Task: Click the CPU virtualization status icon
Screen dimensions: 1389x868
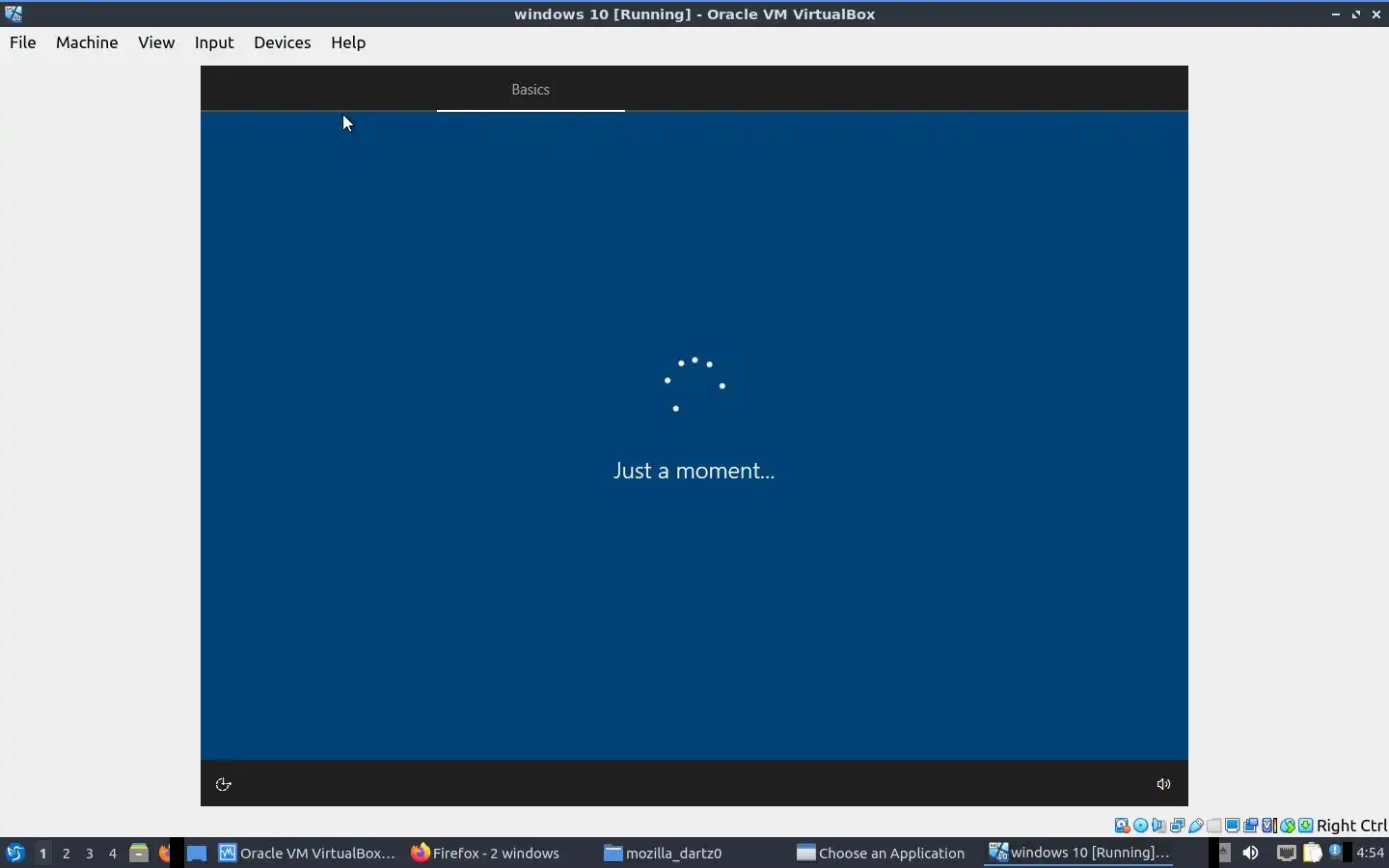Action: [1269, 826]
